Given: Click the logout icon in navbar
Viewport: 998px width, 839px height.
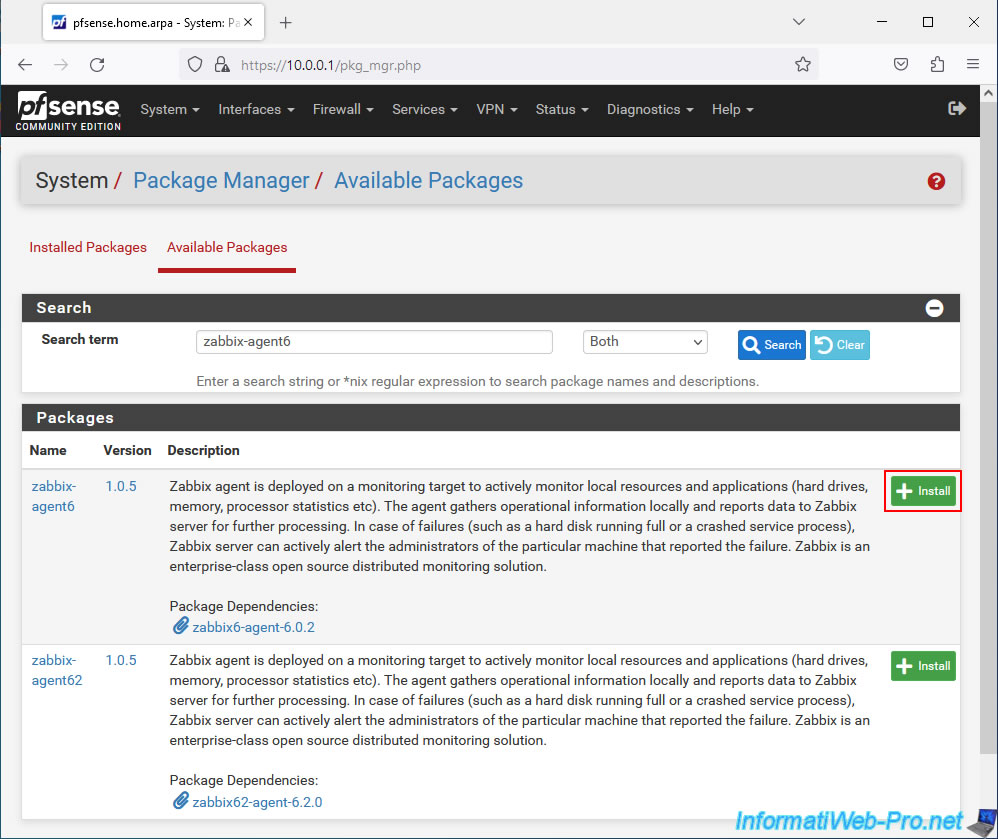Looking at the screenshot, I should click(x=957, y=109).
